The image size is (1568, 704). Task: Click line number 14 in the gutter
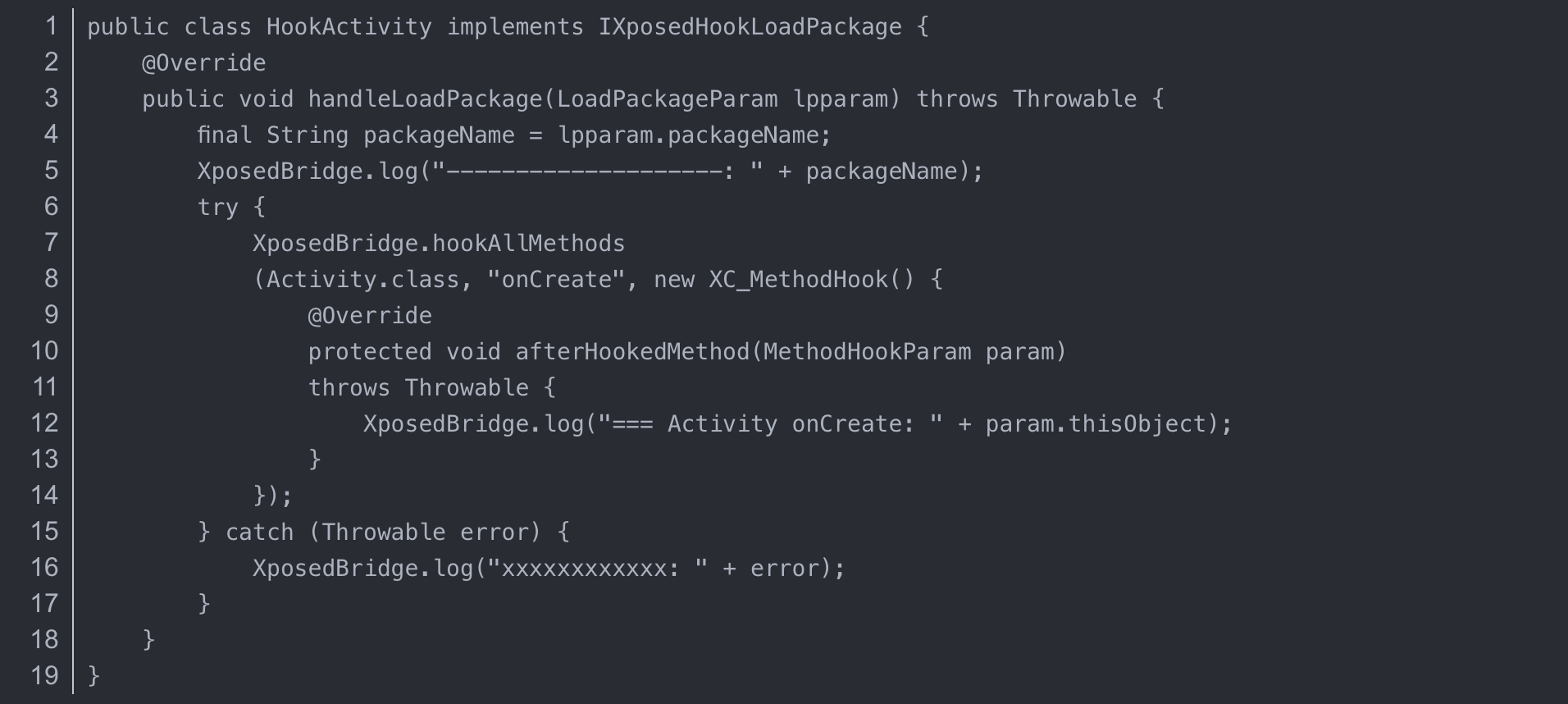click(x=44, y=496)
